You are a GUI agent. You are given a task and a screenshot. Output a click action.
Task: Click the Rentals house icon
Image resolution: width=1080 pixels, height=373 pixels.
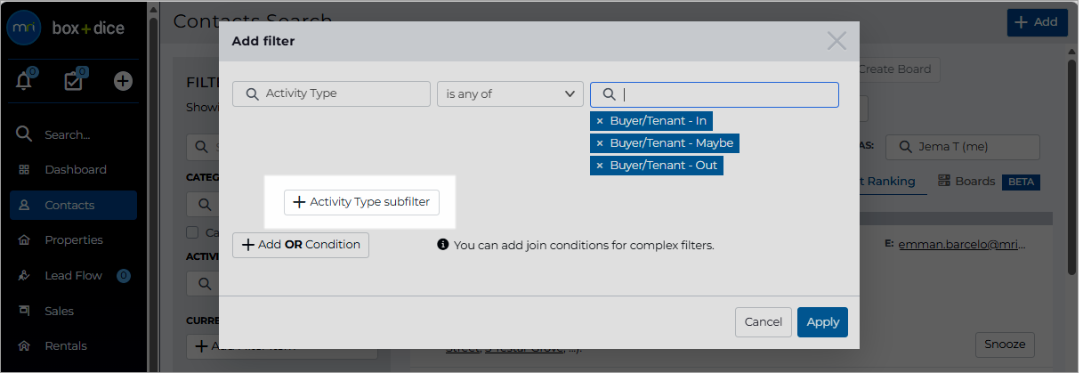(x=24, y=346)
